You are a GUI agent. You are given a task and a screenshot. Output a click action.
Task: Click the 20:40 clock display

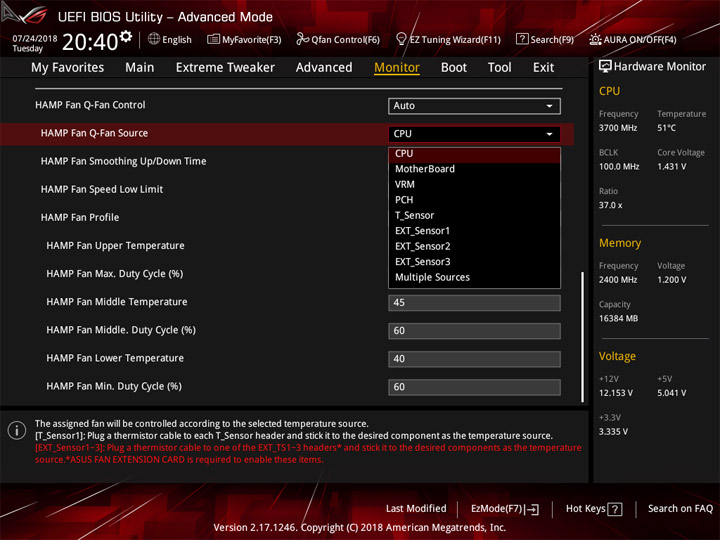coord(90,42)
